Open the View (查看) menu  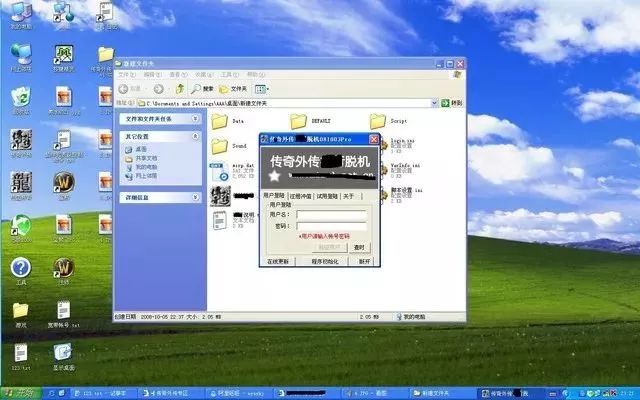point(178,75)
